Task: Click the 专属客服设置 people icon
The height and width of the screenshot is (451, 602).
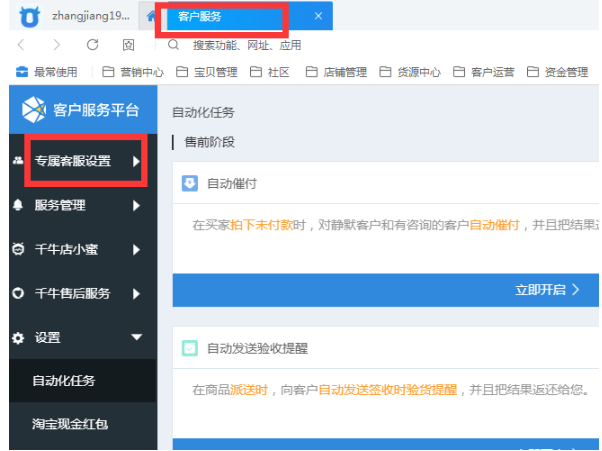Action: 18,160
